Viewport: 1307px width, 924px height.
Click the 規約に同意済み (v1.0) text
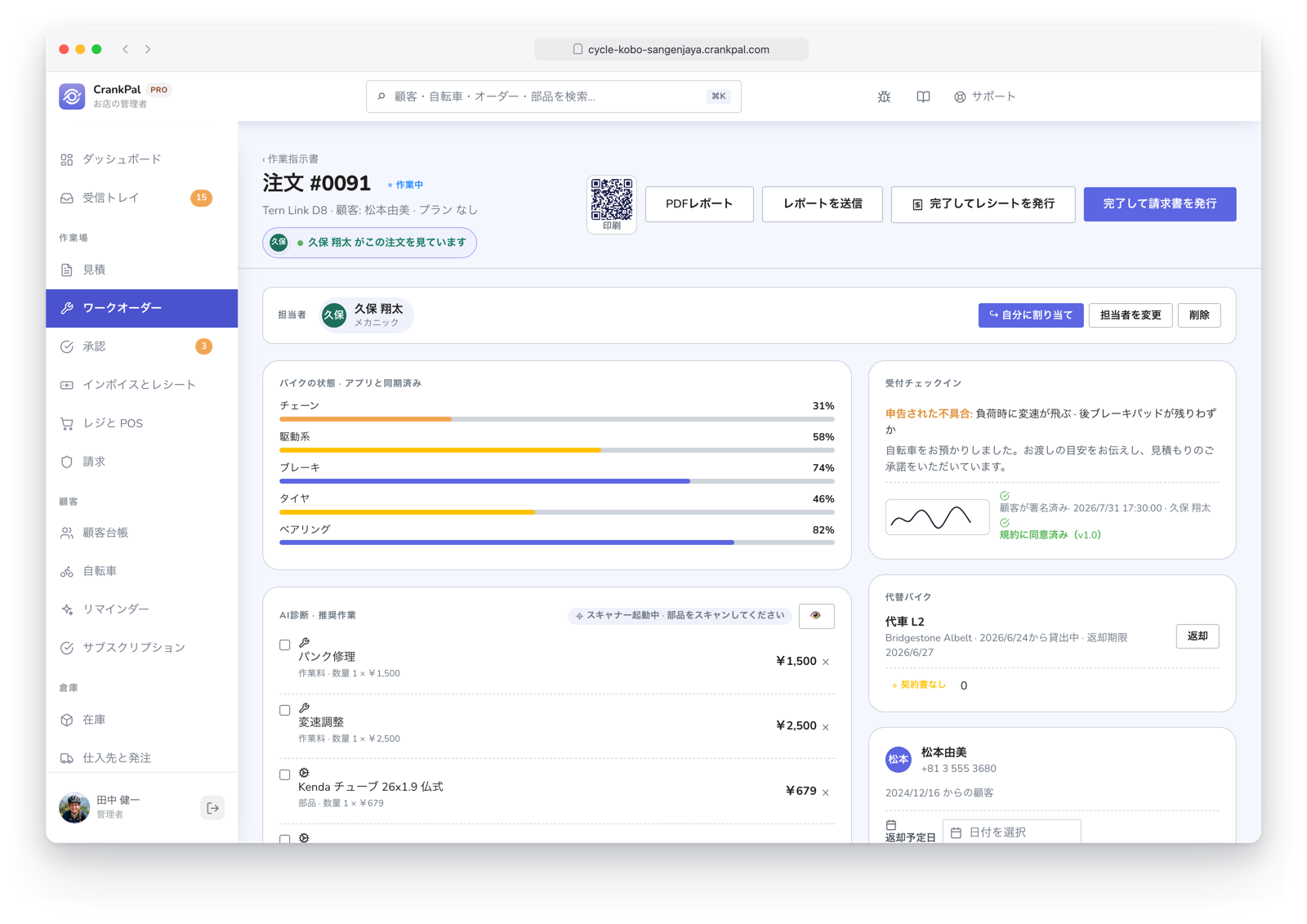click(1051, 535)
